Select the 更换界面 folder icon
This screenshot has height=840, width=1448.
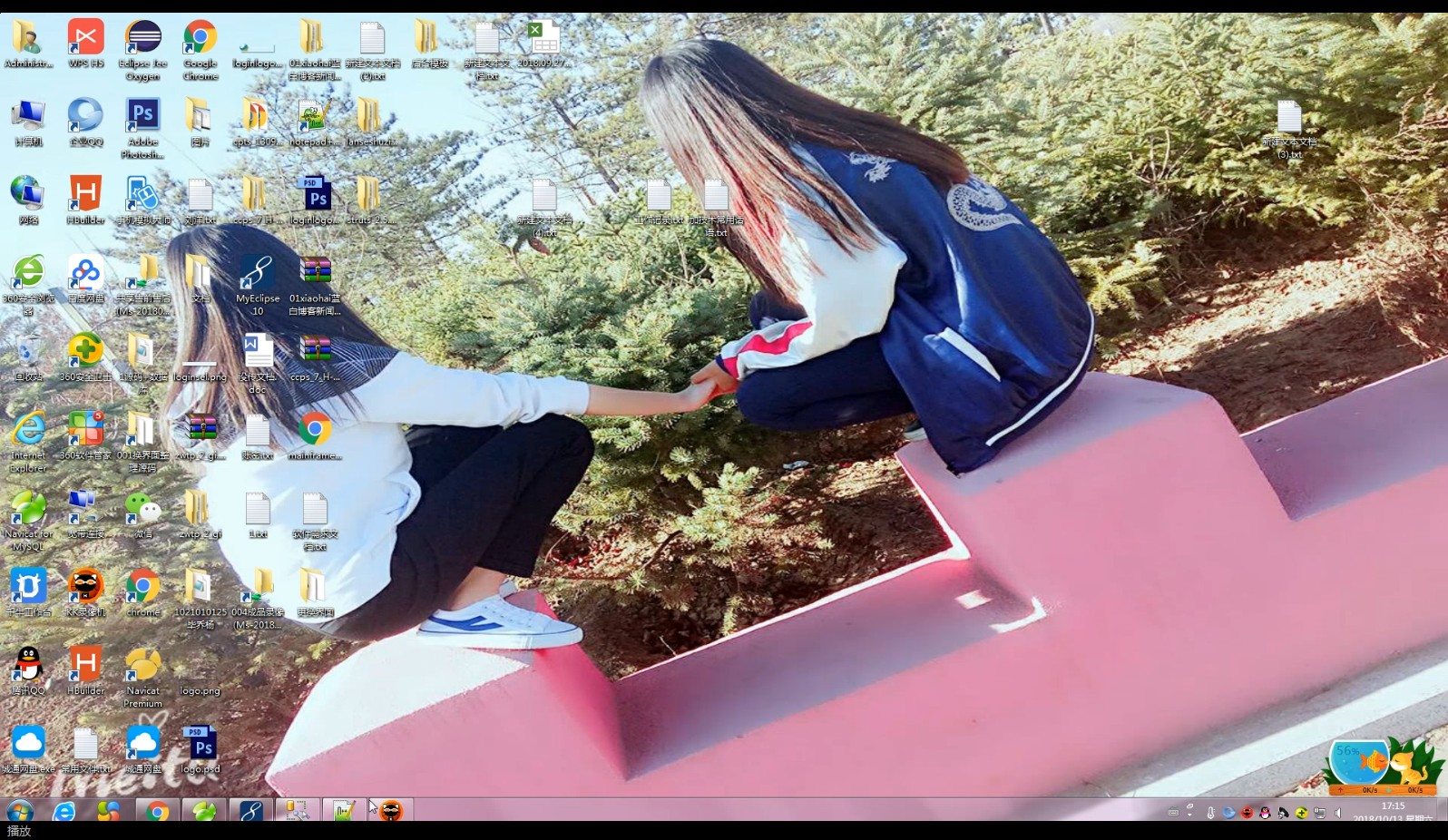tap(314, 592)
